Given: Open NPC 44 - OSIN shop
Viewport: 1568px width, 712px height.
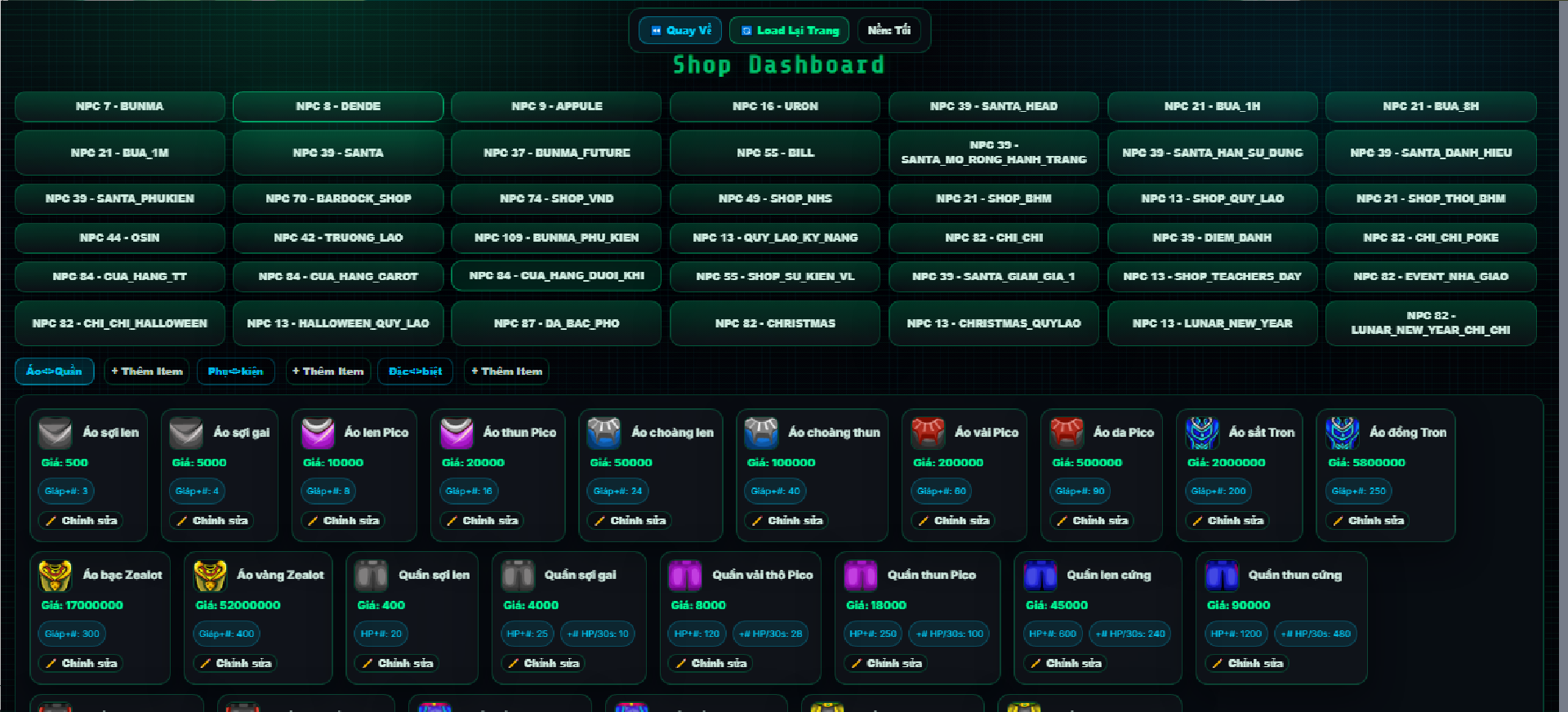Looking at the screenshot, I should (119, 238).
